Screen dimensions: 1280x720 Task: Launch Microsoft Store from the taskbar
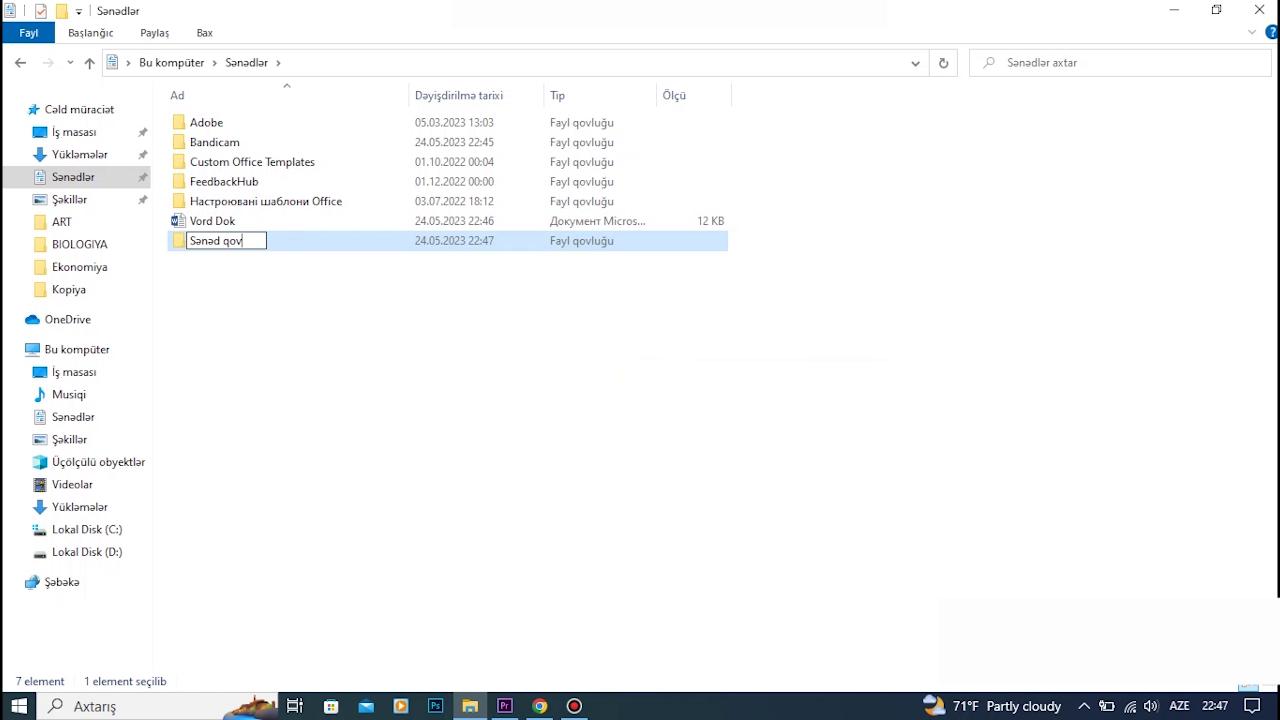pos(331,706)
